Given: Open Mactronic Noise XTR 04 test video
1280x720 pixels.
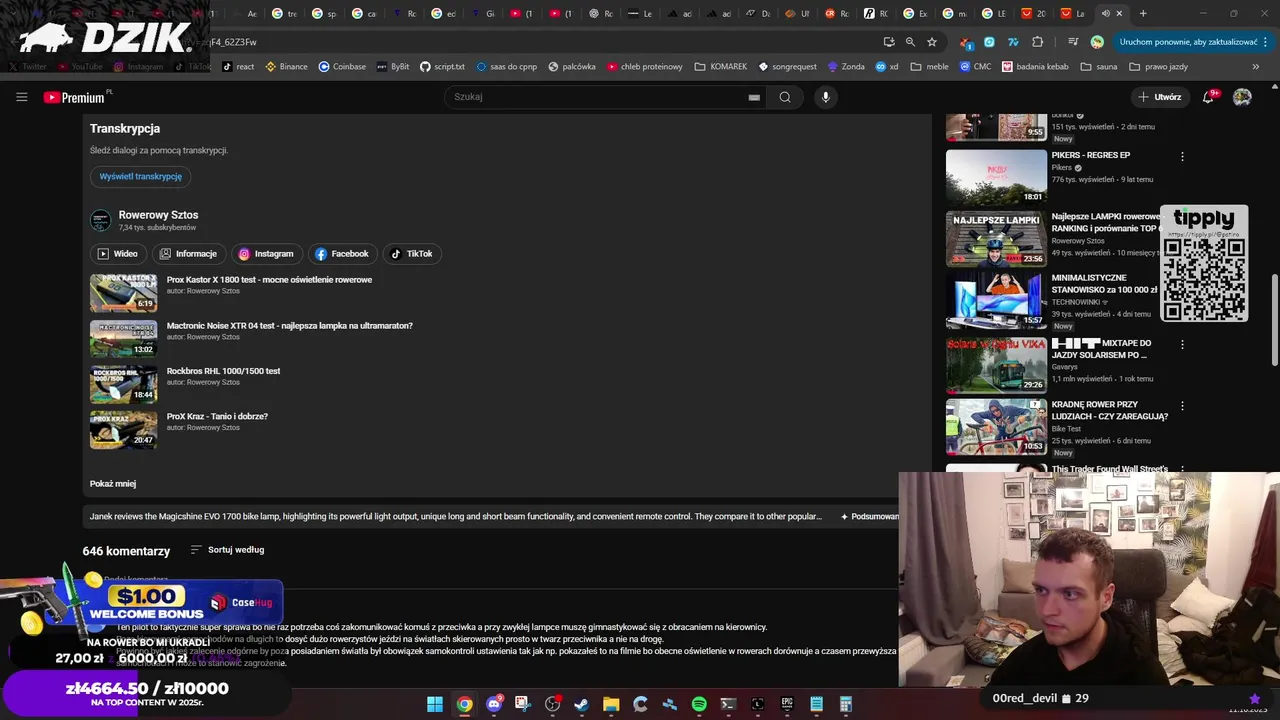Looking at the screenshot, I should [x=289, y=326].
